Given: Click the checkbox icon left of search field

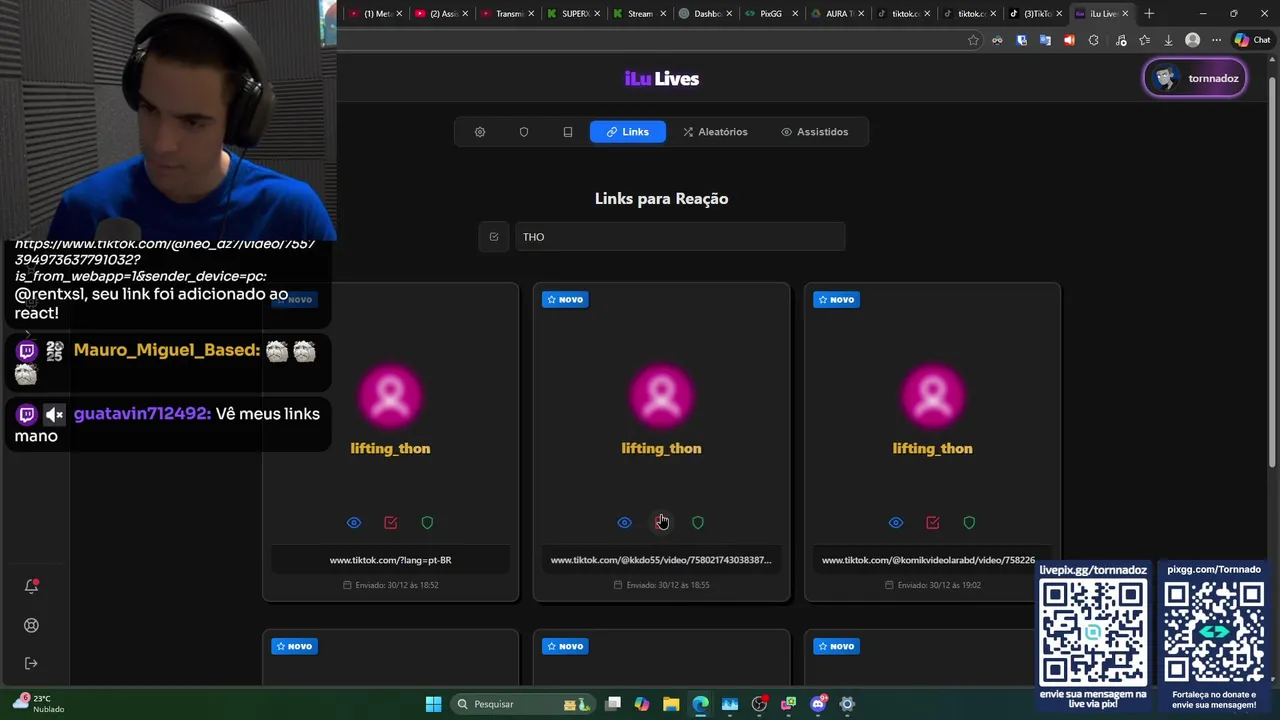Looking at the screenshot, I should click(494, 237).
